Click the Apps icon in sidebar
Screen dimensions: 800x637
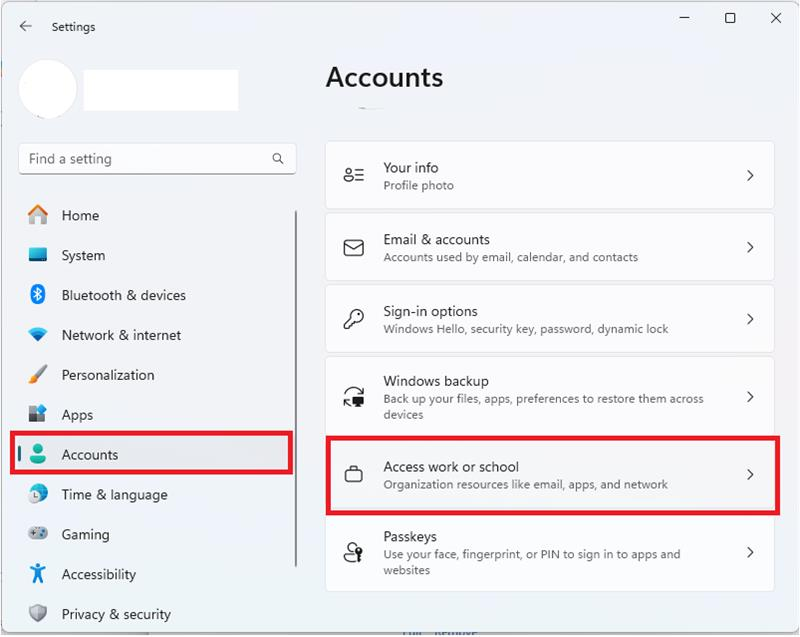pyautogui.click(x=38, y=414)
